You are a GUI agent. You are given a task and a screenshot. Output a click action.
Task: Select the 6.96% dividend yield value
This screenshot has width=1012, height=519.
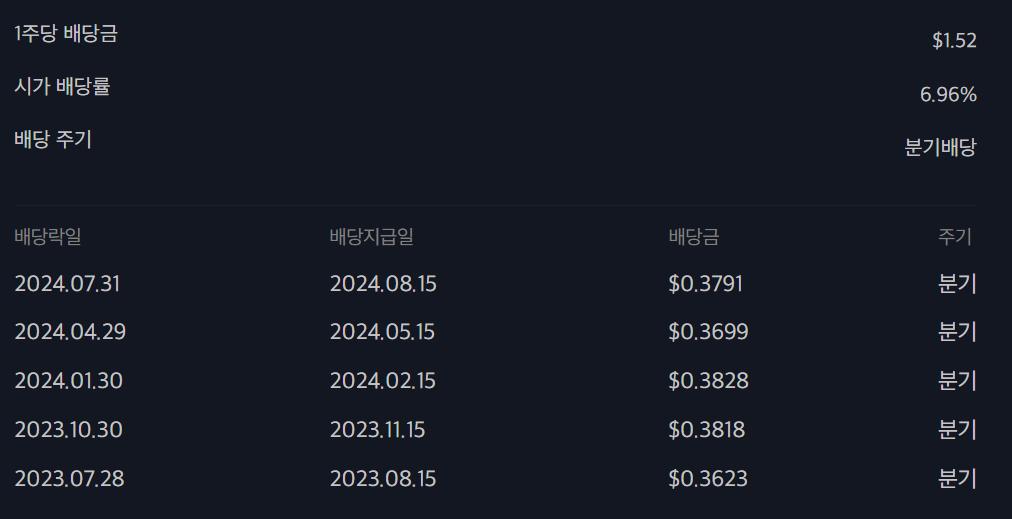pos(948,95)
